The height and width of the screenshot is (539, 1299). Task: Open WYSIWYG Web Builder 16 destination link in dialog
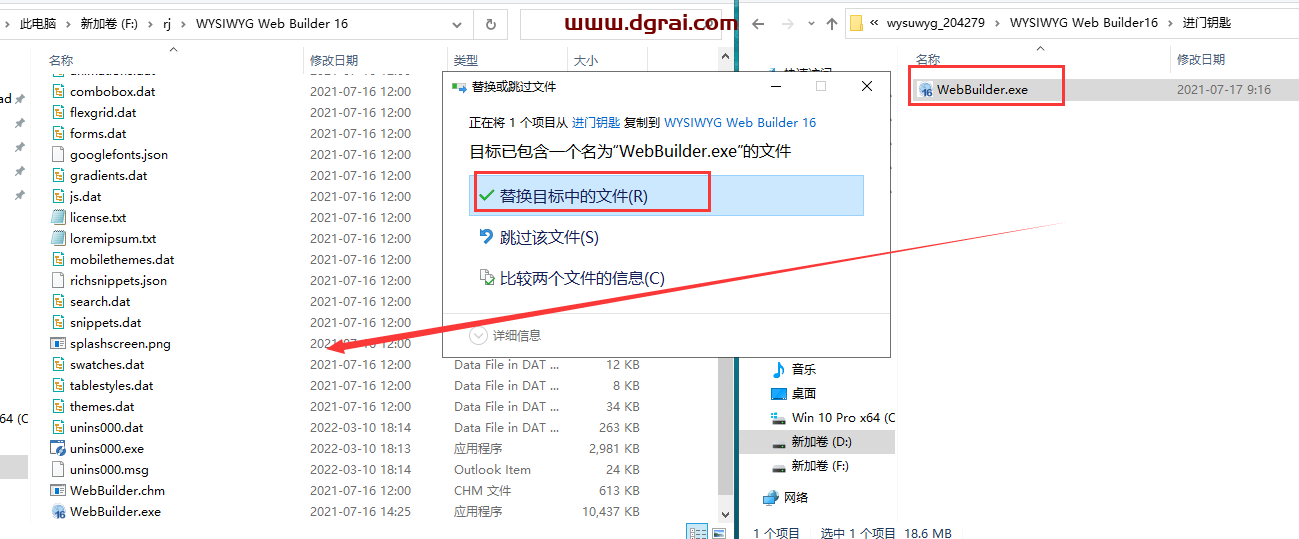tap(739, 123)
